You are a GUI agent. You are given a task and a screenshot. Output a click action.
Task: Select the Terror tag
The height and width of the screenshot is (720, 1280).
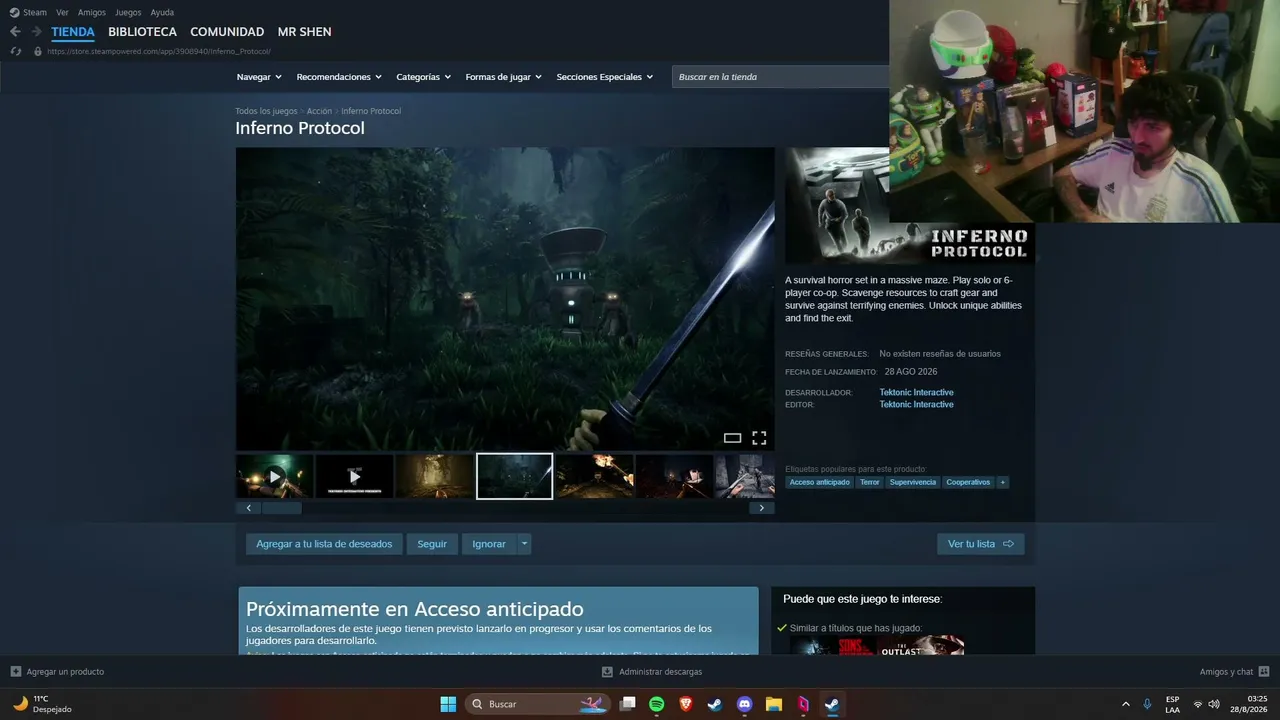(x=870, y=482)
